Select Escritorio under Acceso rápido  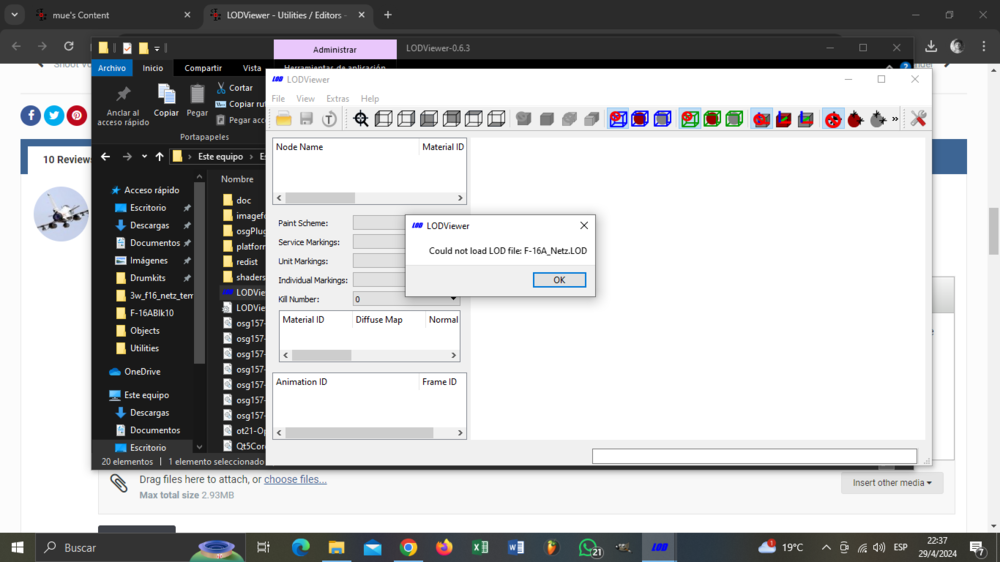coord(147,208)
